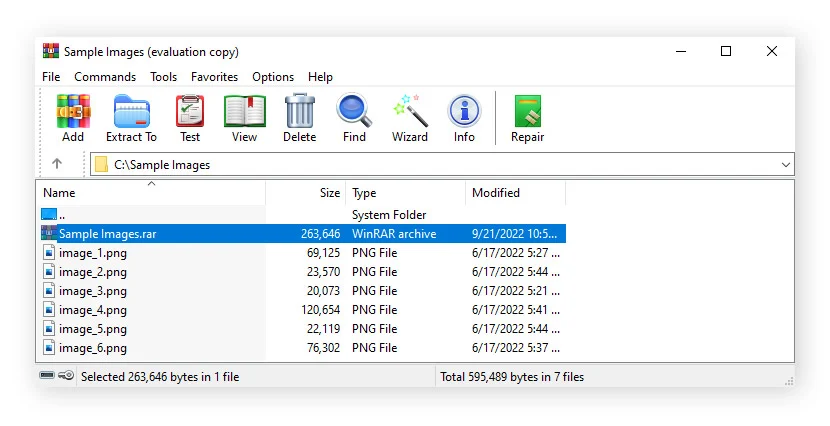Click the Selected 263,646 bytes status text
Viewport: 830px width, 426px height.
(160, 377)
